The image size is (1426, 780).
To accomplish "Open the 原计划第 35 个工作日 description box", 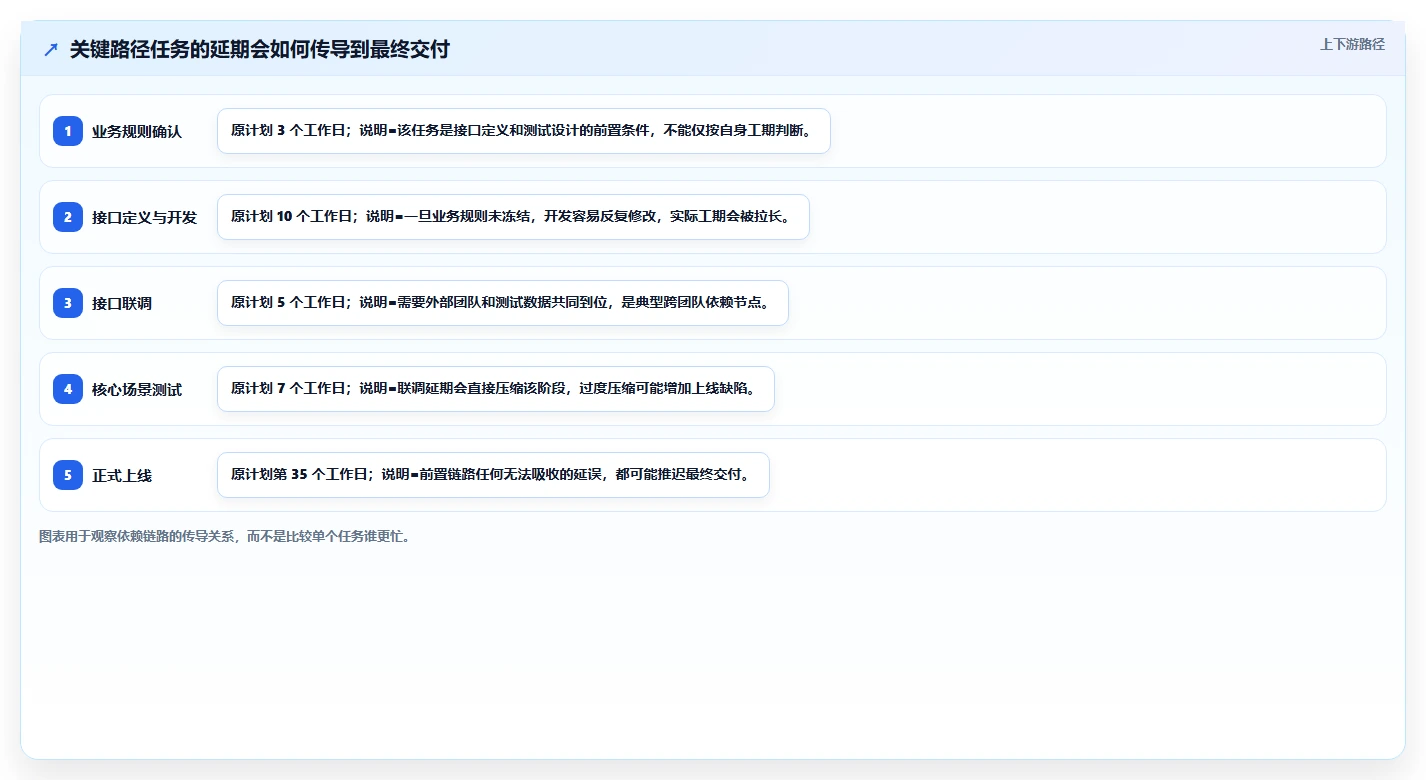I will coord(493,475).
